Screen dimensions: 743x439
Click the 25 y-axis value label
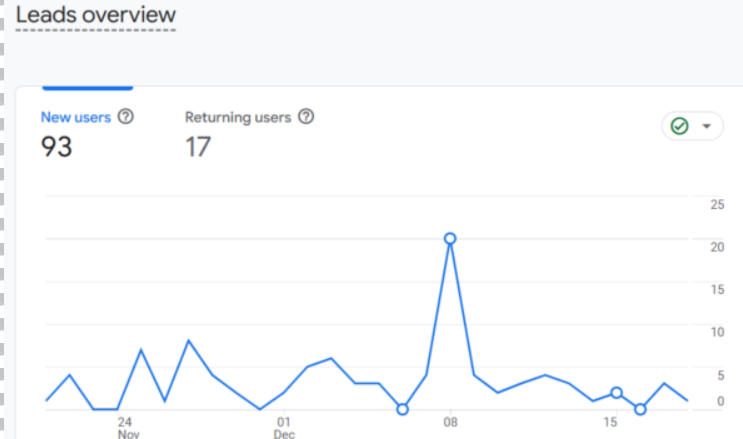(x=717, y=204)
